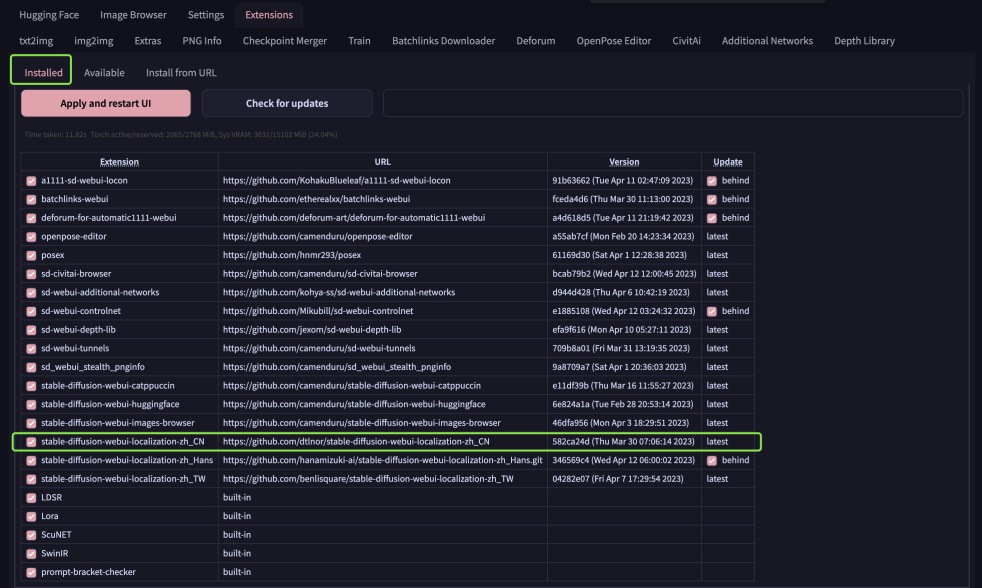Switch to Available extensions sub-tab

pyautogui.click(x=104, y=72)
